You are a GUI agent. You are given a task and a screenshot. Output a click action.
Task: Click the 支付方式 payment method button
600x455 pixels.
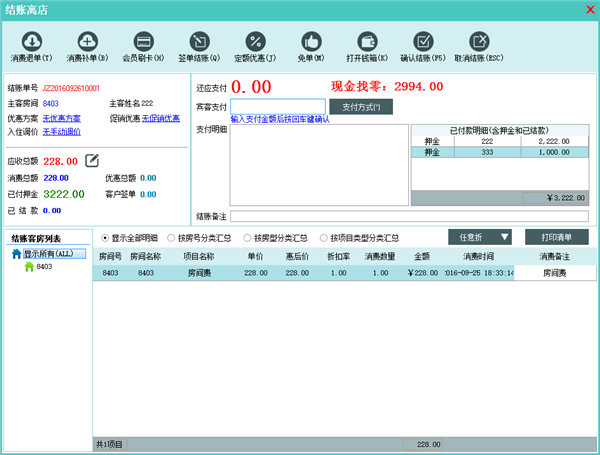point(361,106)
